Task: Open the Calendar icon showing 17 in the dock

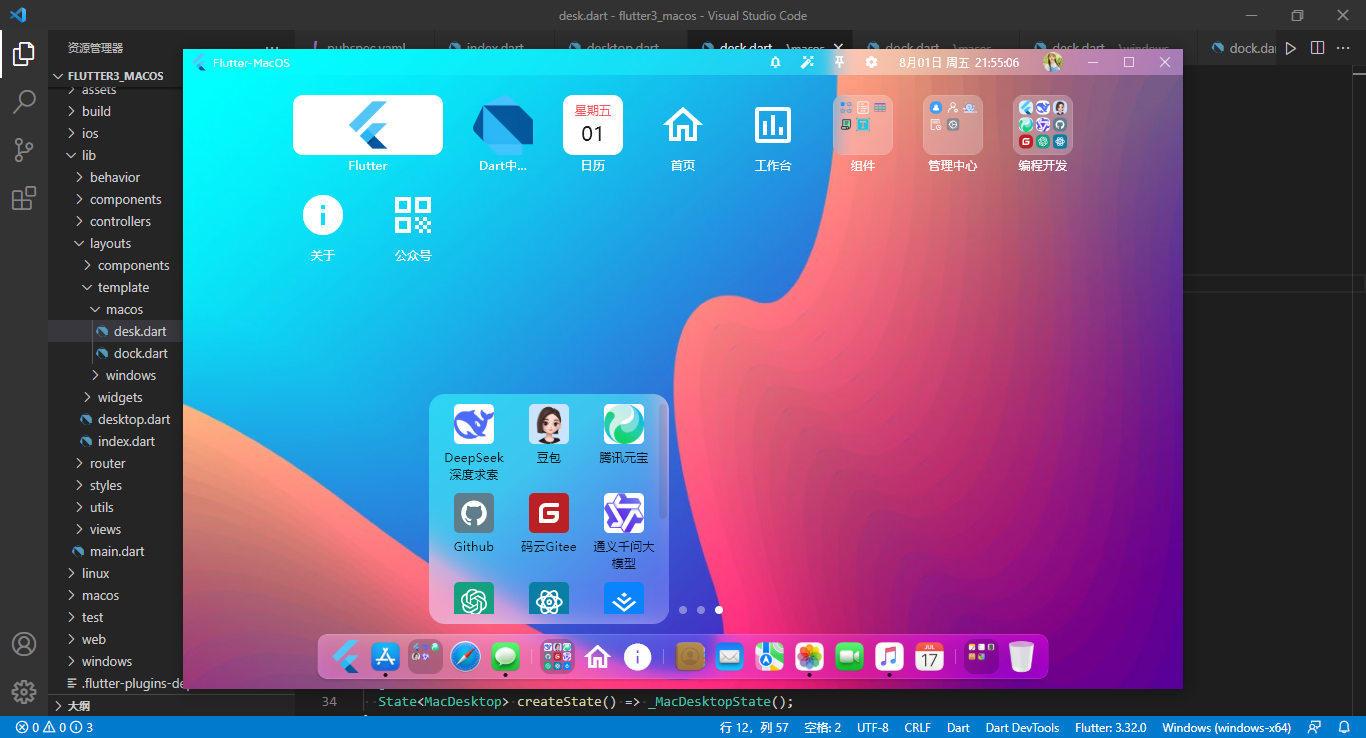Action: (930, 656)
